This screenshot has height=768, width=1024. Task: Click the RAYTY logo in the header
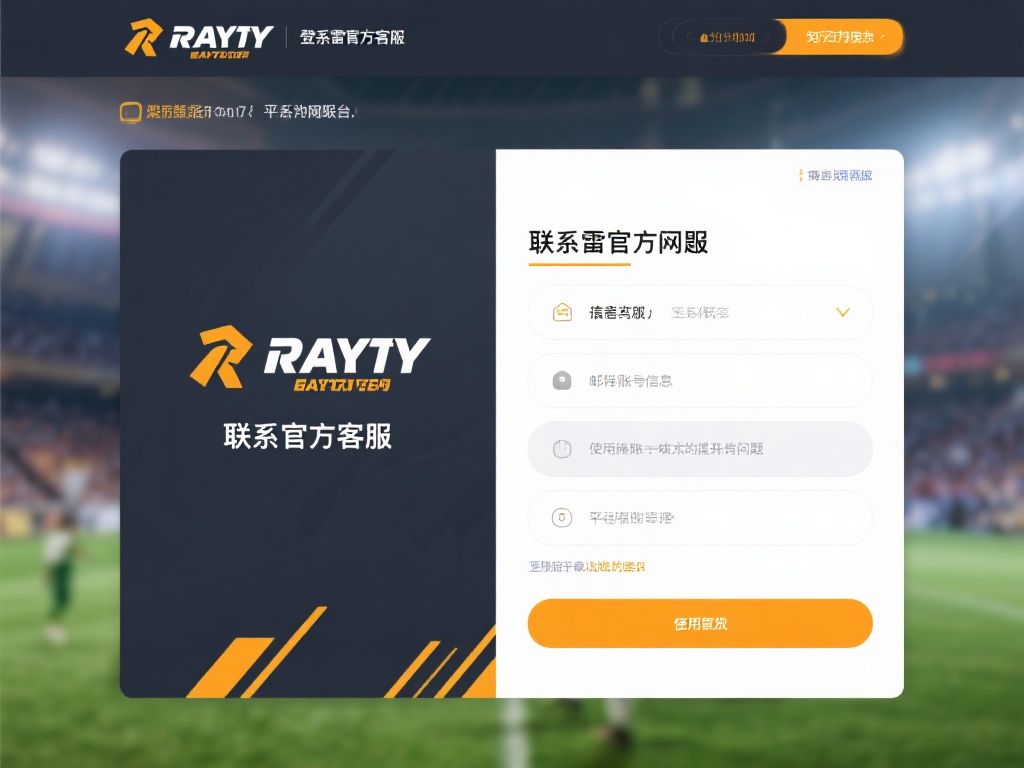click(198, 38)
